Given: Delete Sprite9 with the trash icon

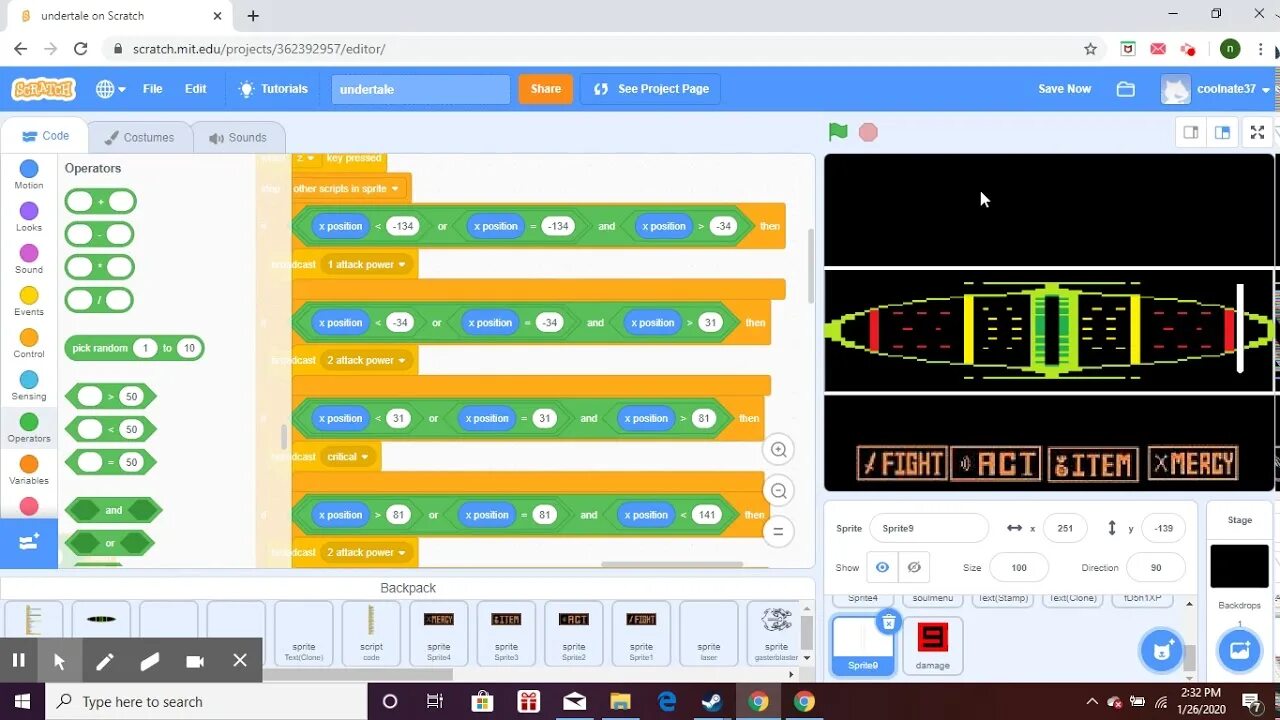Looking at the screenshot, I should click(888, 623).
